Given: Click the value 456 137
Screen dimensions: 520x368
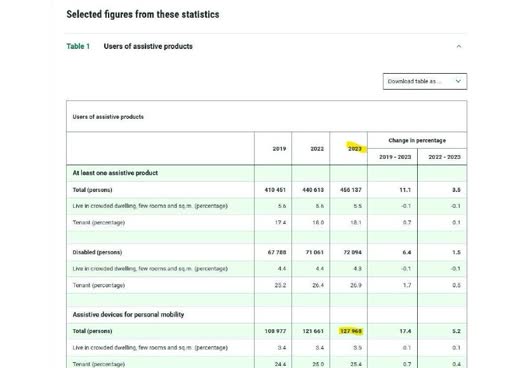Looking at the screenshot, I should pos(351,190).
